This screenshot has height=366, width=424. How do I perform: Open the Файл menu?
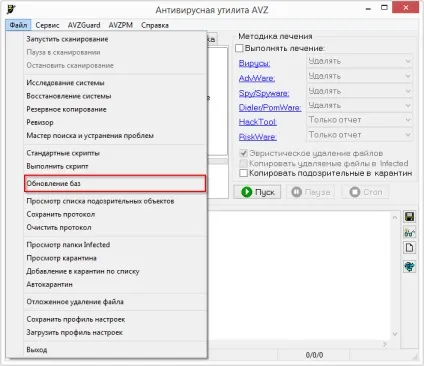pos(18,25)
